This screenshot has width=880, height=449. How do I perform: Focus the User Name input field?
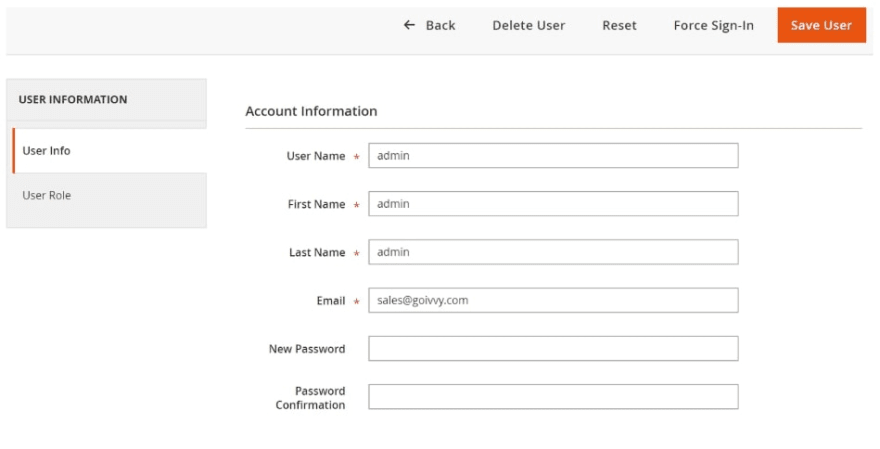[x=553, y=155]
